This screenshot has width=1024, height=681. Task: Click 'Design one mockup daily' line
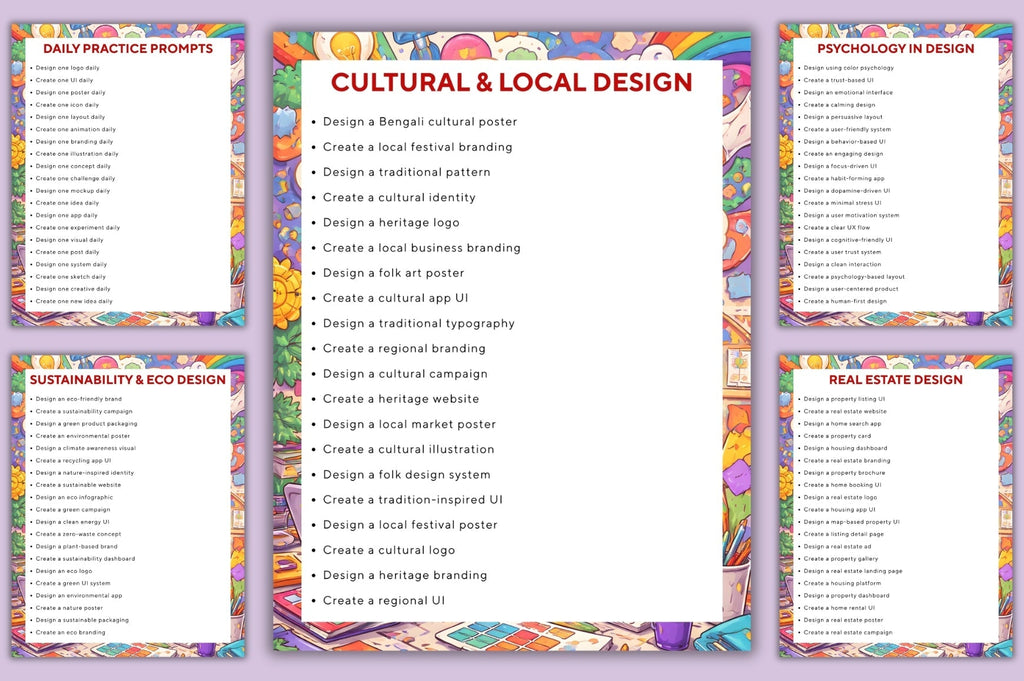click(72, 191)
